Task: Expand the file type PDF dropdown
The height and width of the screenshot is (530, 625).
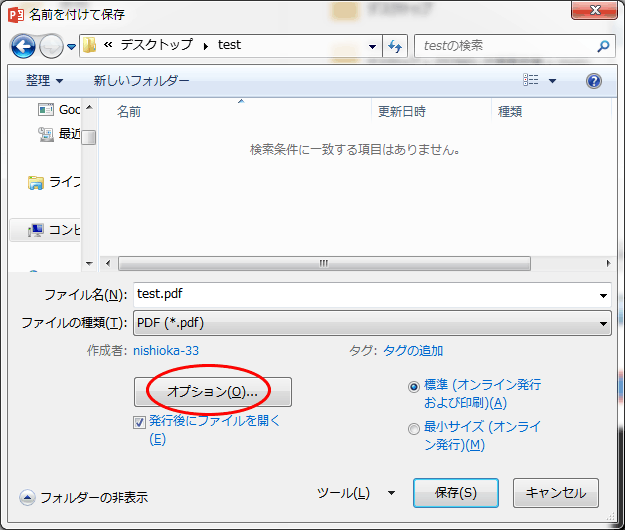Action: click(x=603, y=323)
